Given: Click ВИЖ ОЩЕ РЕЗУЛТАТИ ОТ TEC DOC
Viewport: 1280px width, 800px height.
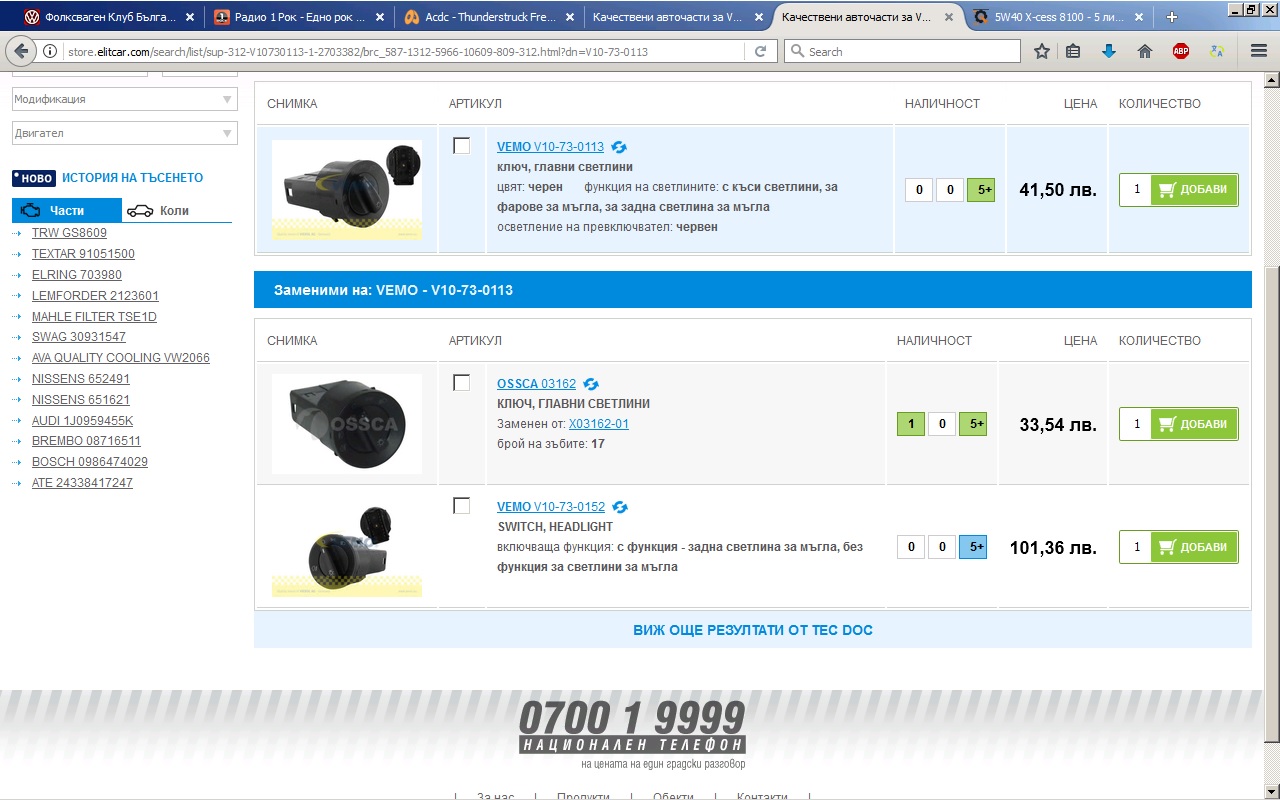Looking at the screenshot, I should click(752, 630).
